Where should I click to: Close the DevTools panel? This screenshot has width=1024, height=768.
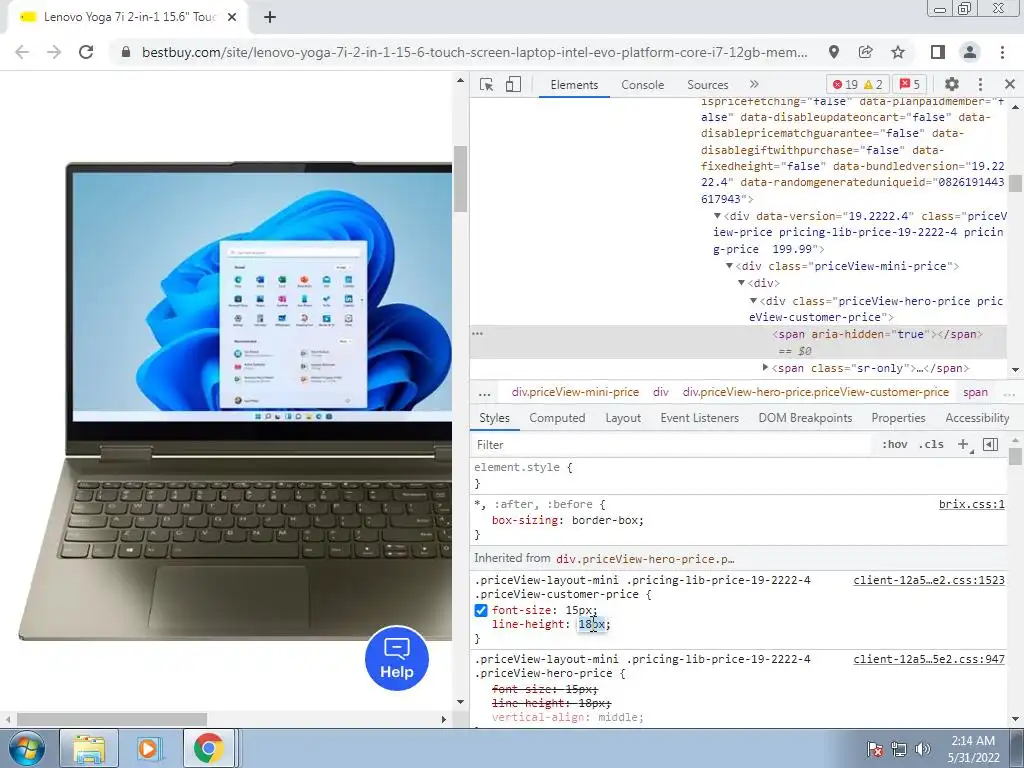pyautogui.click(x=1010, y=84)
